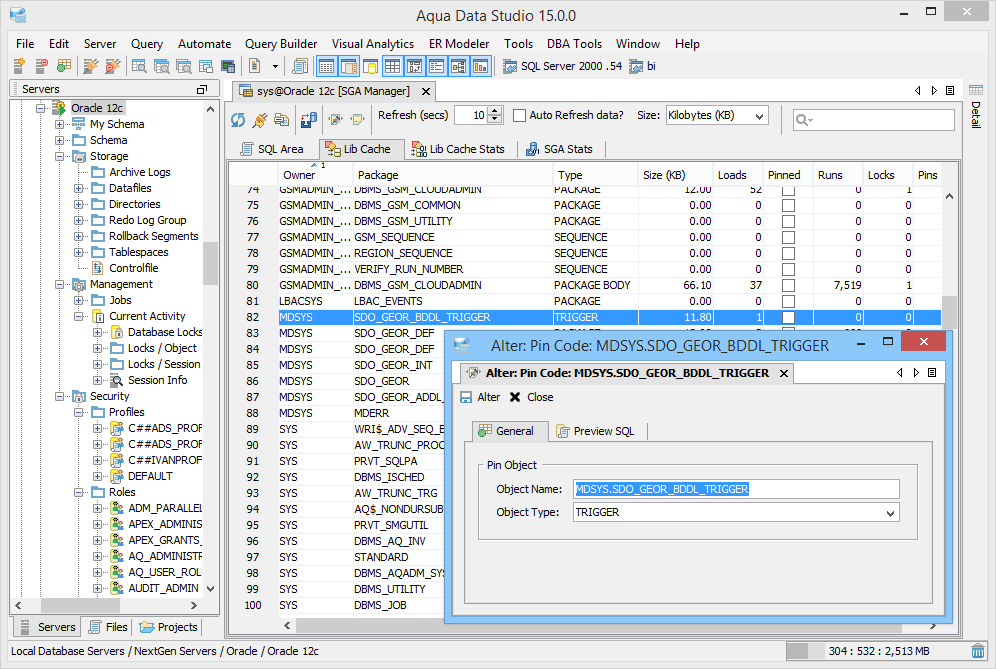The width and height of the screenshot is (996, 669).
Task: Collapse the Security tree node
Action: click(59, 396)
